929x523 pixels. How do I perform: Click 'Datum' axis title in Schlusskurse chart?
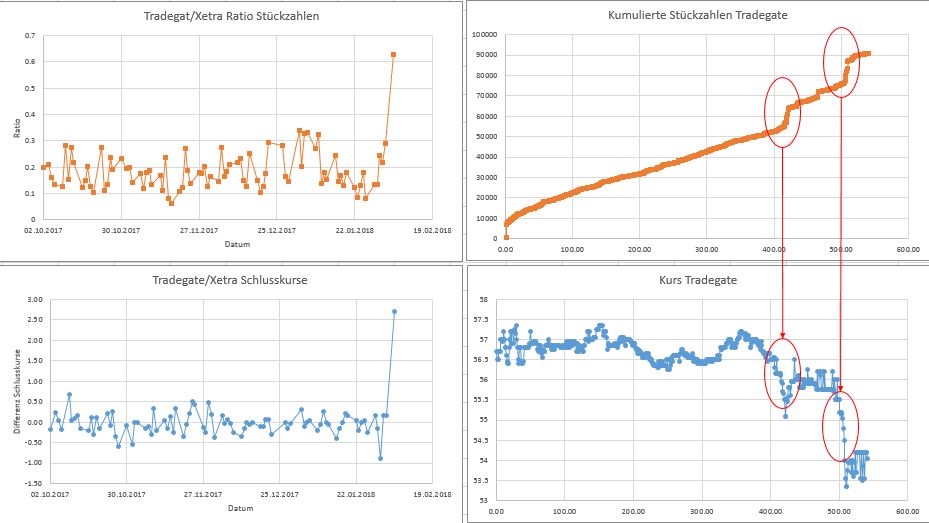point(241,508)
